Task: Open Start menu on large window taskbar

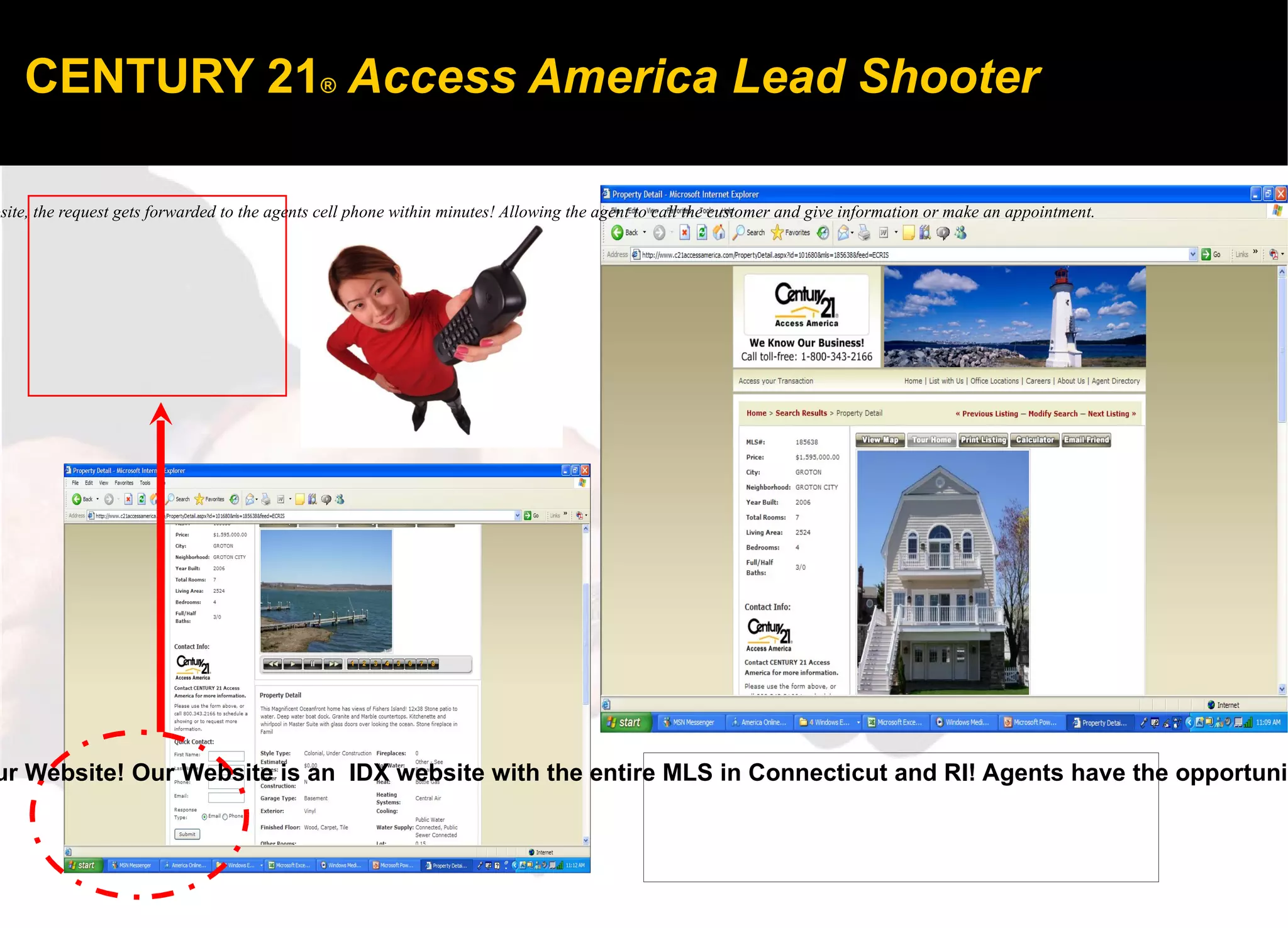Action: click(625, 722)
